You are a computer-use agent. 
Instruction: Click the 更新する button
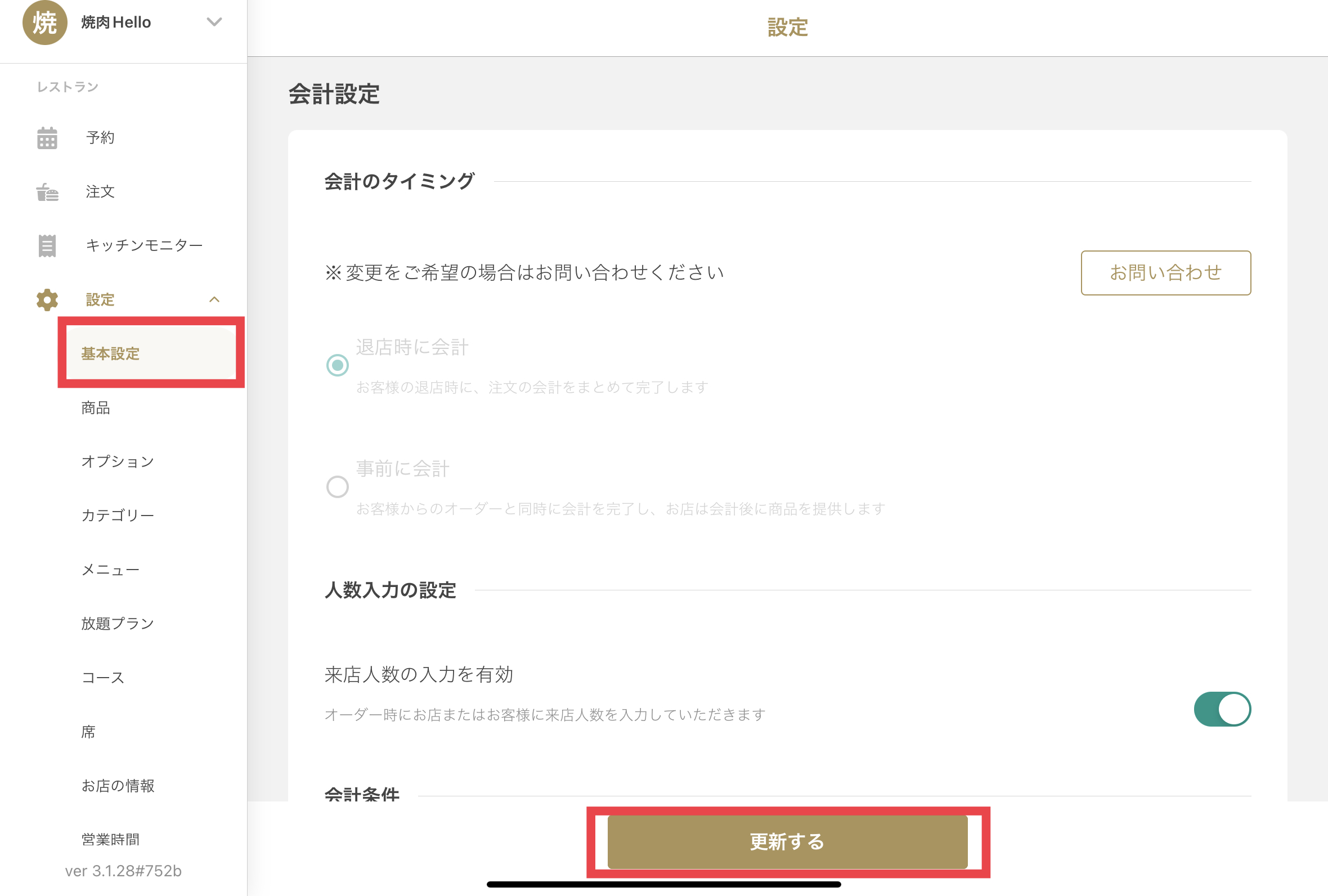(x=787, y=842)
